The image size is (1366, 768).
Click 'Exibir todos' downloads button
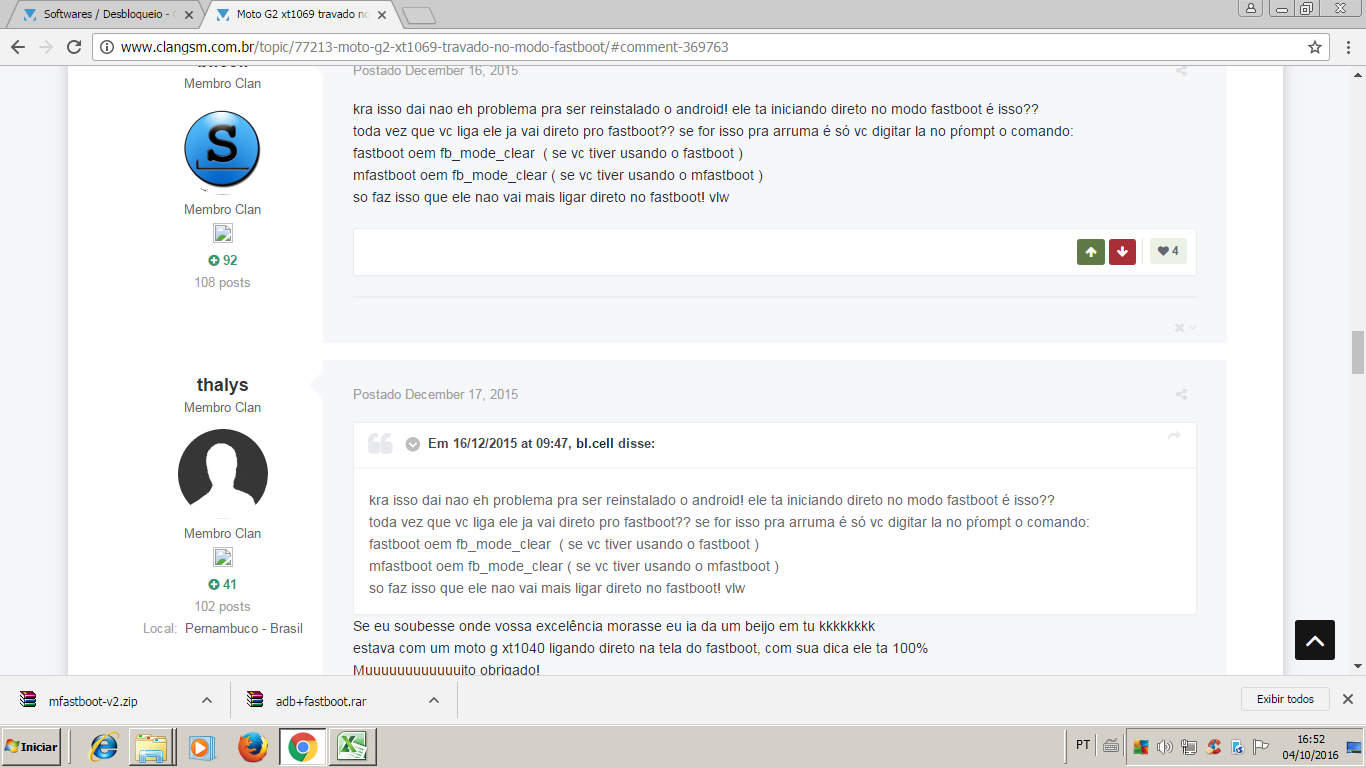1285,699
